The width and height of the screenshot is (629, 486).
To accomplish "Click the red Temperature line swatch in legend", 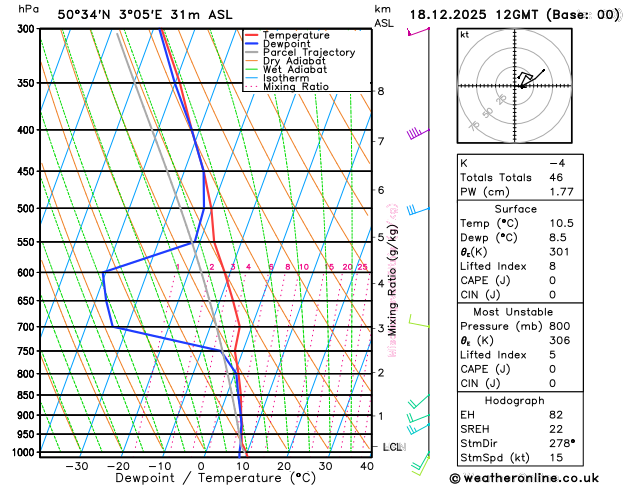I will coord(252,35).
